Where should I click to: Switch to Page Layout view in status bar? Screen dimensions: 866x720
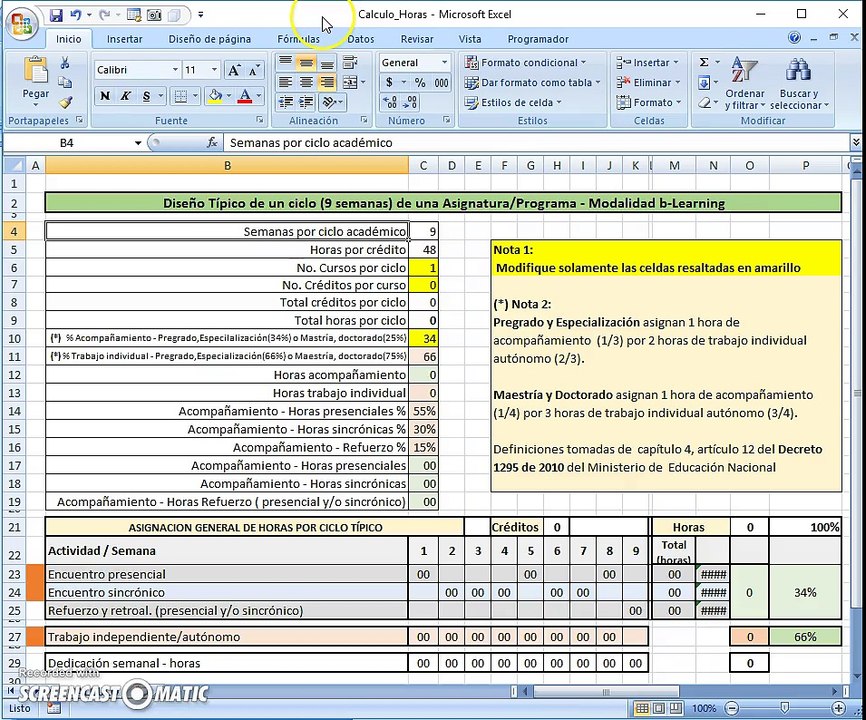[658, 708]
